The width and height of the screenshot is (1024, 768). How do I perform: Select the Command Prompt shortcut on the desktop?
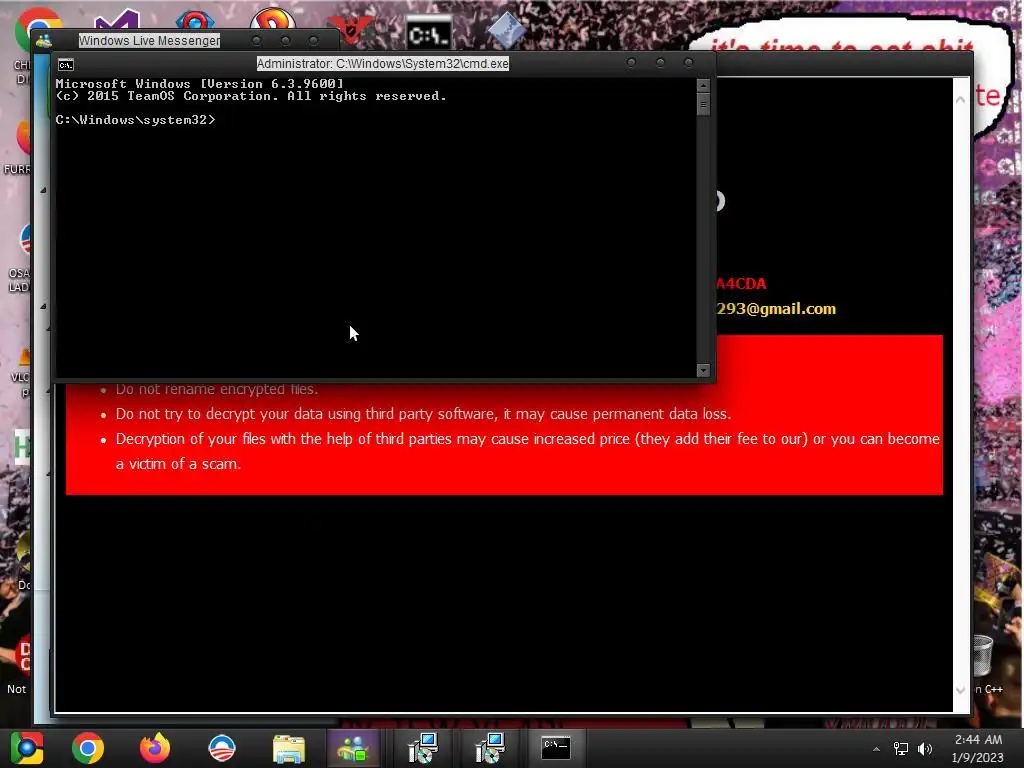point(428,34)
